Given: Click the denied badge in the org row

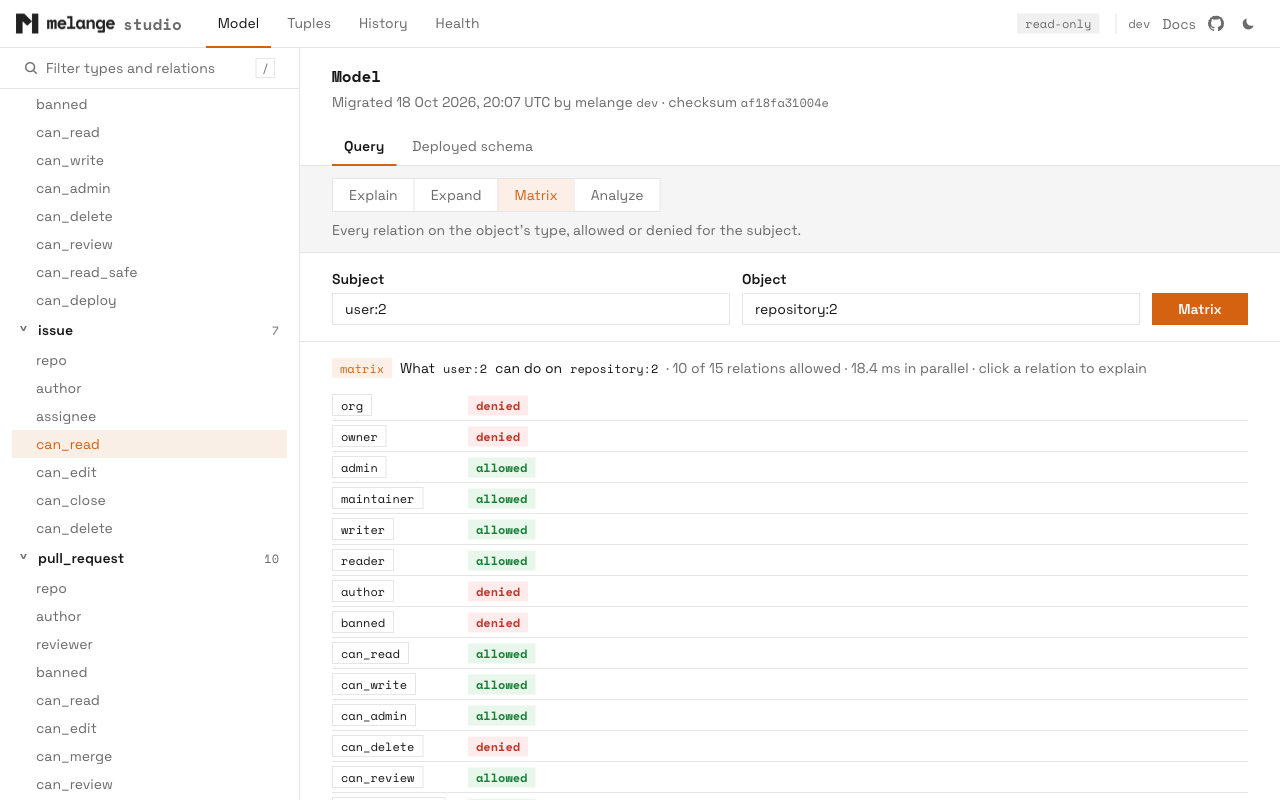Looking at the screenshot, I should 498,405.
